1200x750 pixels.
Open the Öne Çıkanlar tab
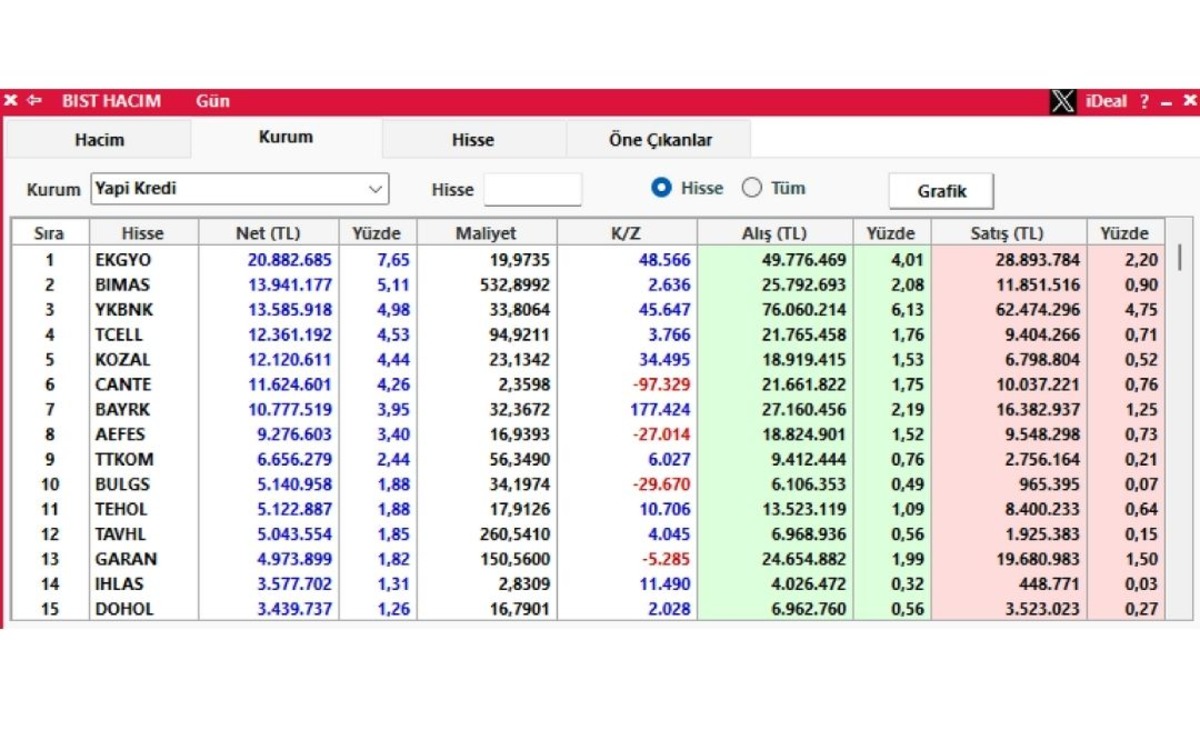(660, 140)
